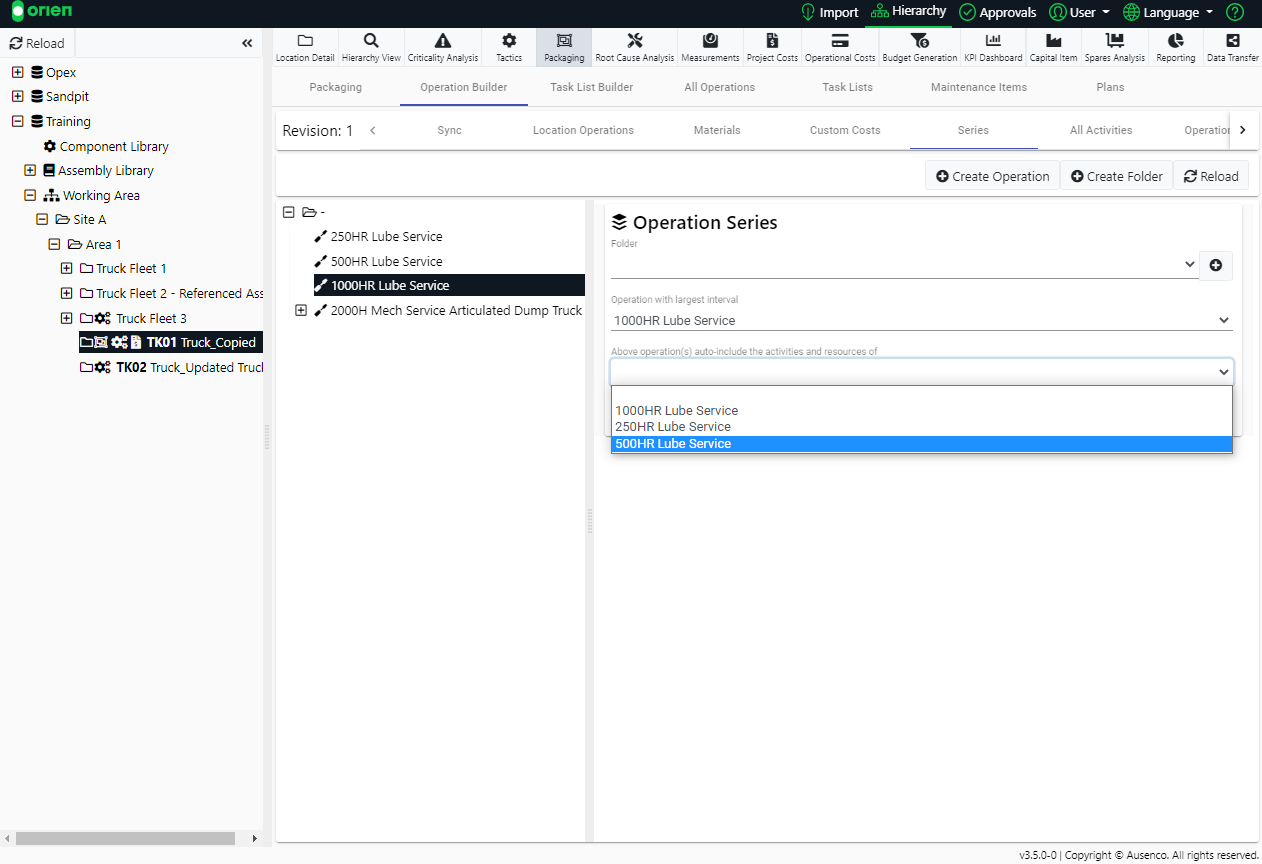The image size is (1262, 864).
Task: Open the All Activities sub-tab
Action: [x=1101, y=130]
